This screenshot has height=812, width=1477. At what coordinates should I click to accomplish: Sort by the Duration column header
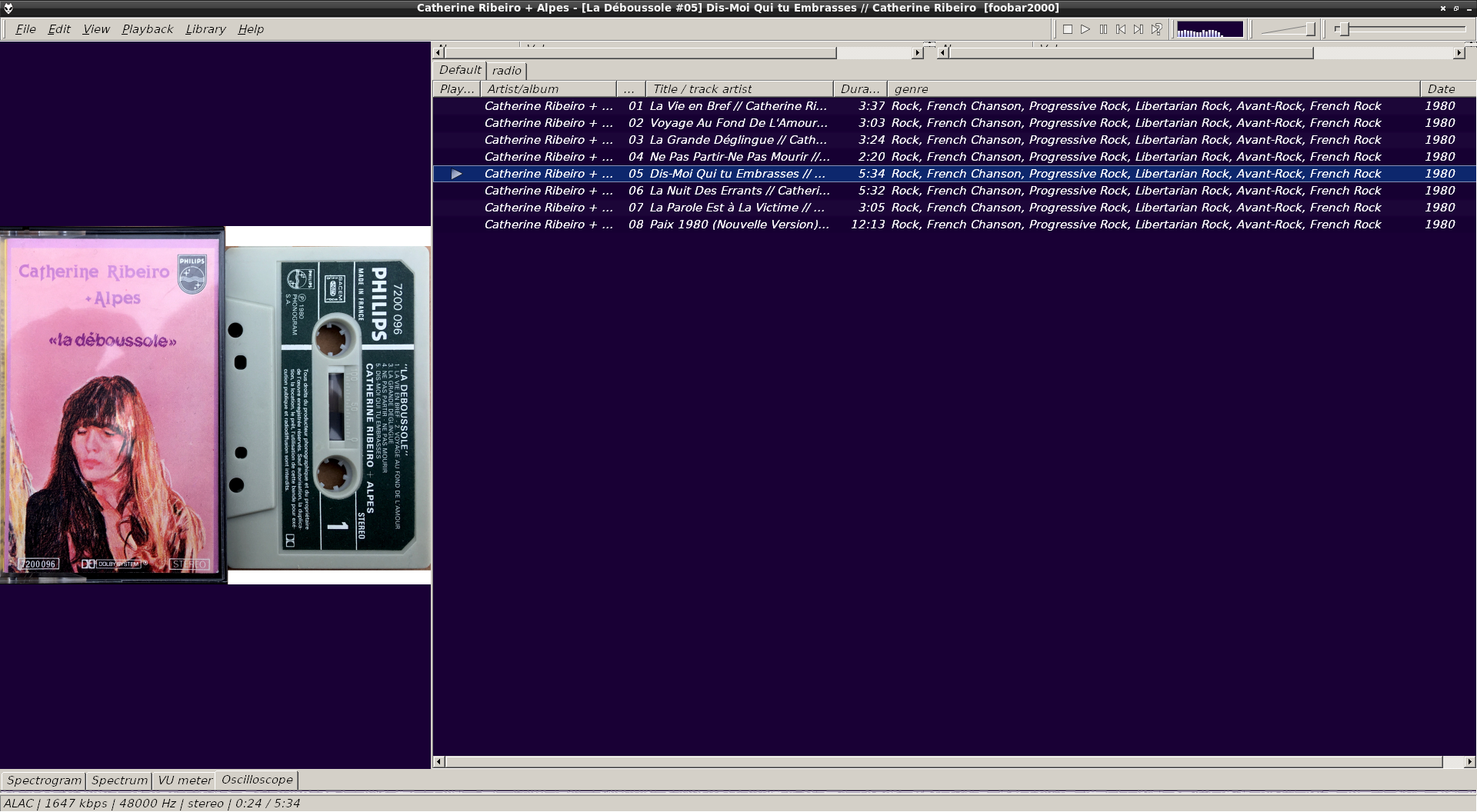tap(860, 89)
